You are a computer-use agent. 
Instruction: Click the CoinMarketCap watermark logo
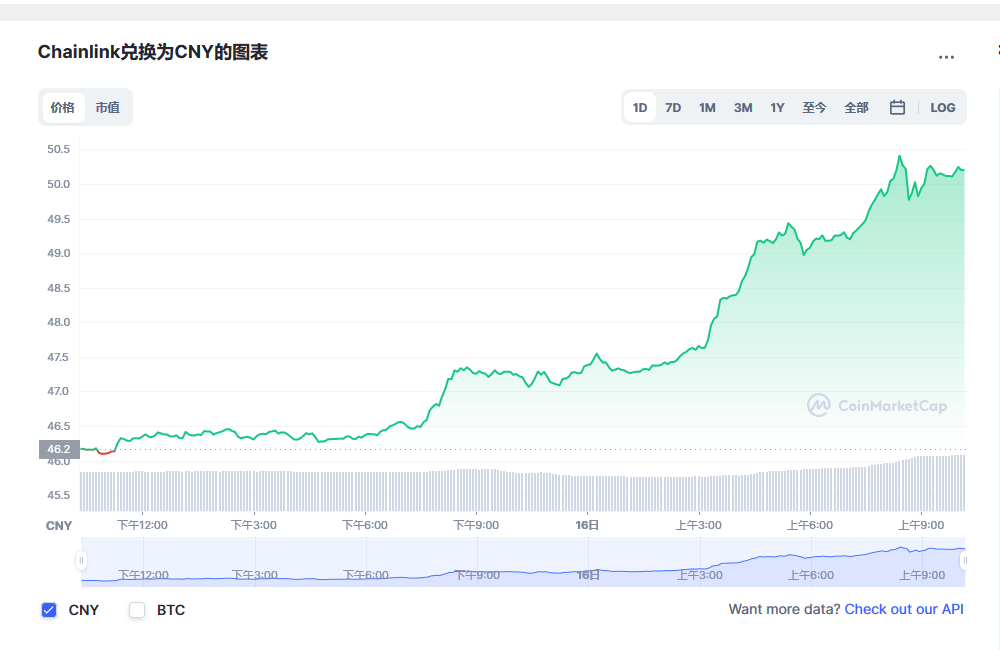click(x=877, y=405)
